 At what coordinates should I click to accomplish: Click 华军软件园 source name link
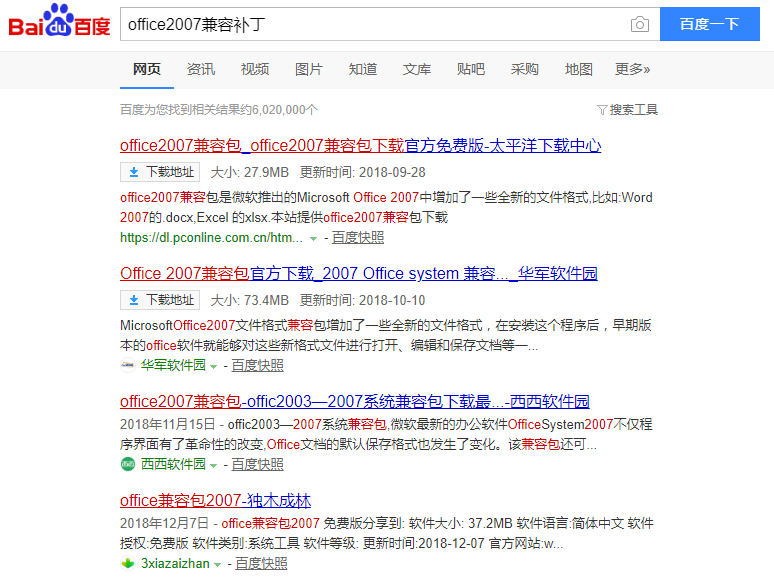[173, 365]
